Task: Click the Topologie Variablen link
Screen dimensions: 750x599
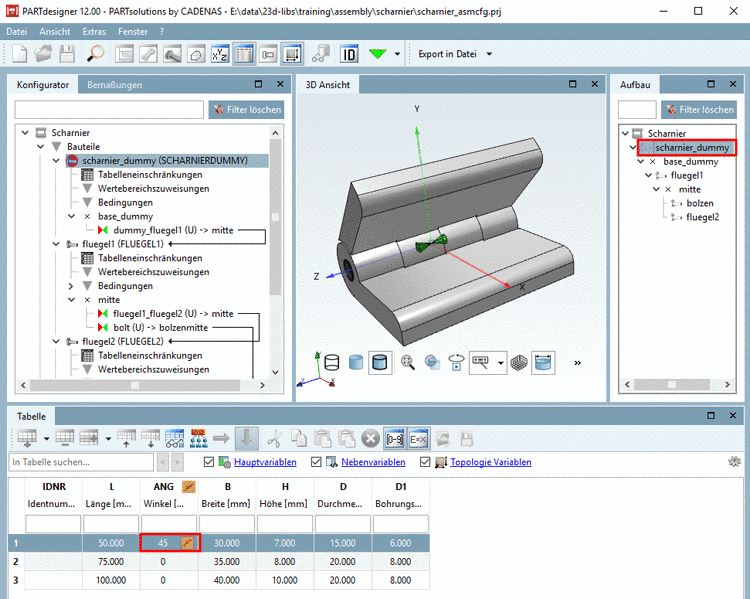Action: pyautogui.click(x=491, y=462)
